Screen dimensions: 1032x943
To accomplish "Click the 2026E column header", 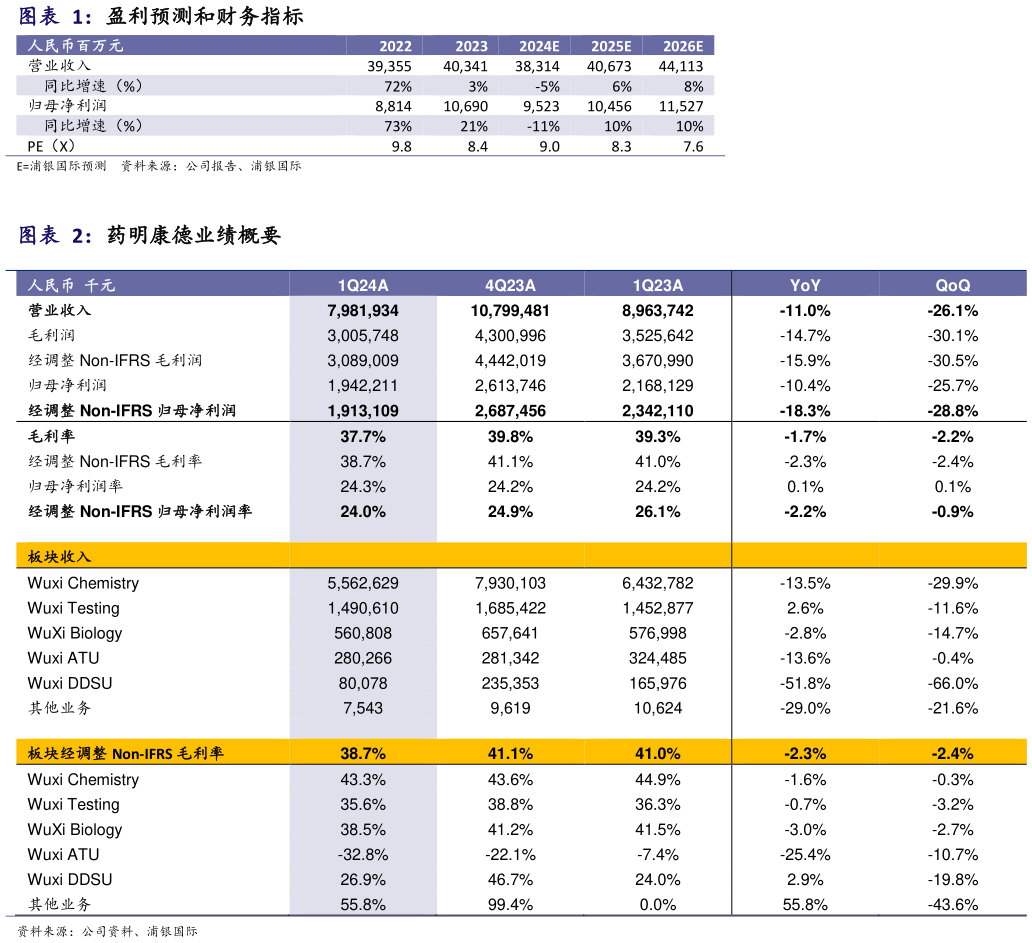I will (x=683, y=46).
